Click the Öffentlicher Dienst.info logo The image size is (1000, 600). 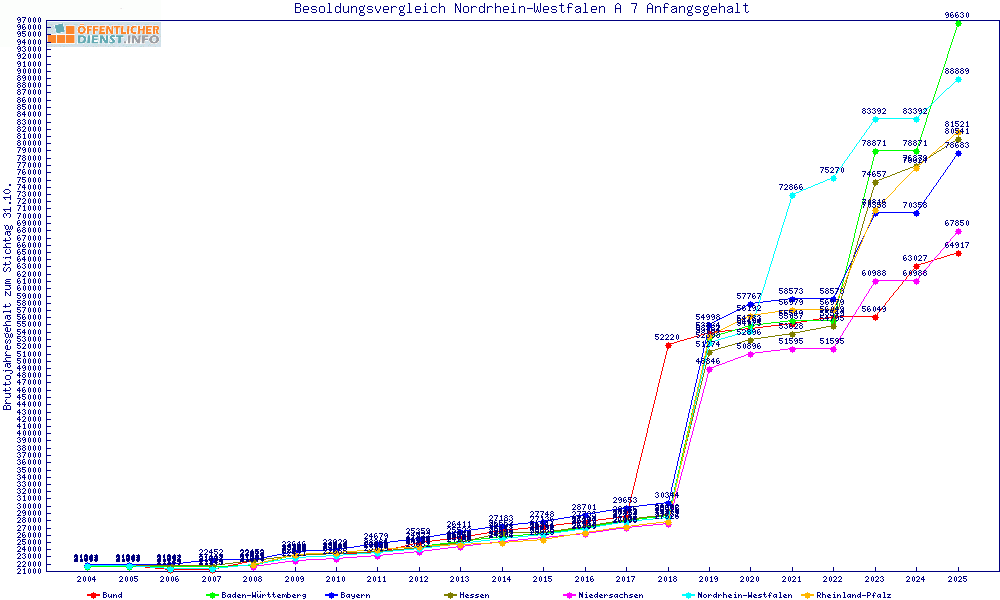coord(103,34)
